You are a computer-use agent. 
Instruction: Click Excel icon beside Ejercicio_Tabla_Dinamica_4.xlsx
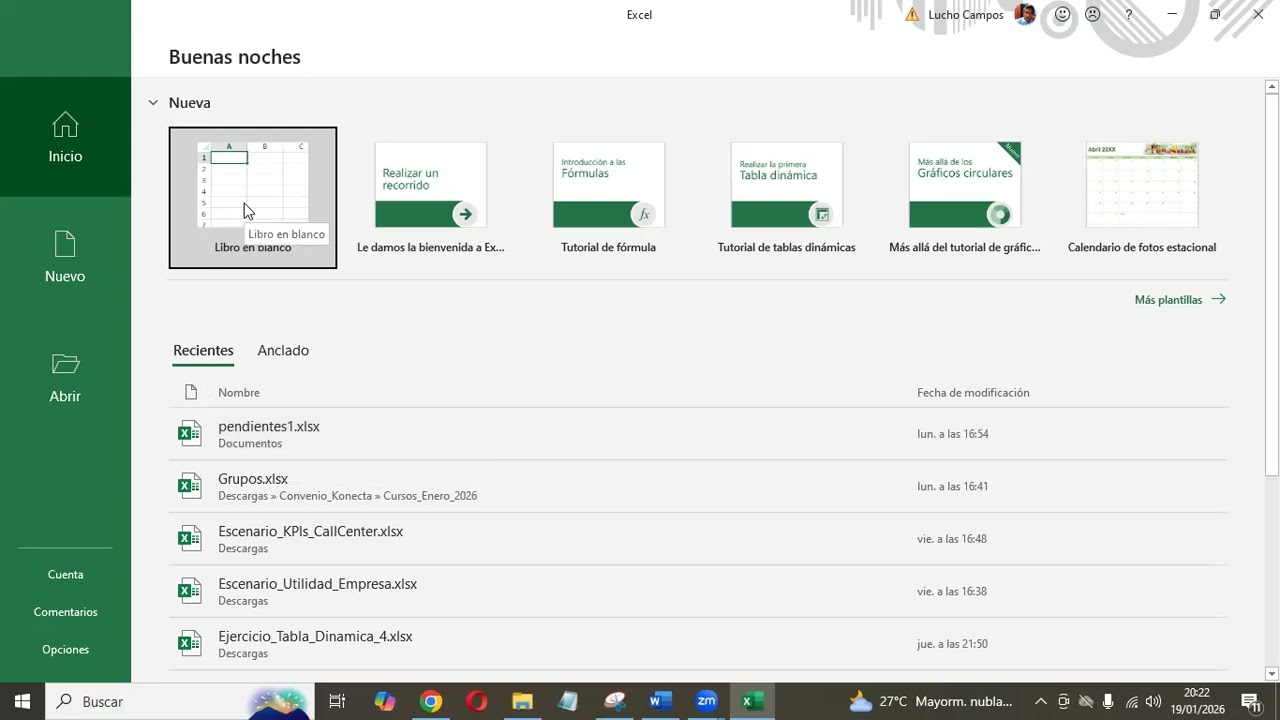189,644
